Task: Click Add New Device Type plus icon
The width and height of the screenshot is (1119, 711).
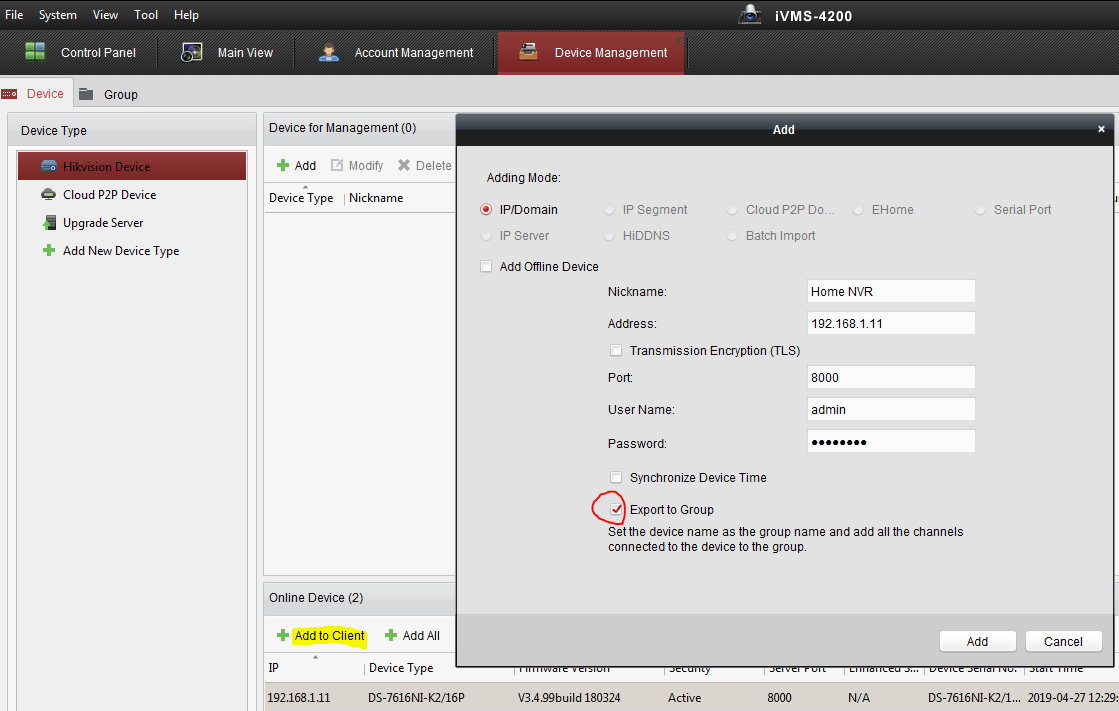Action: point(48,251)
